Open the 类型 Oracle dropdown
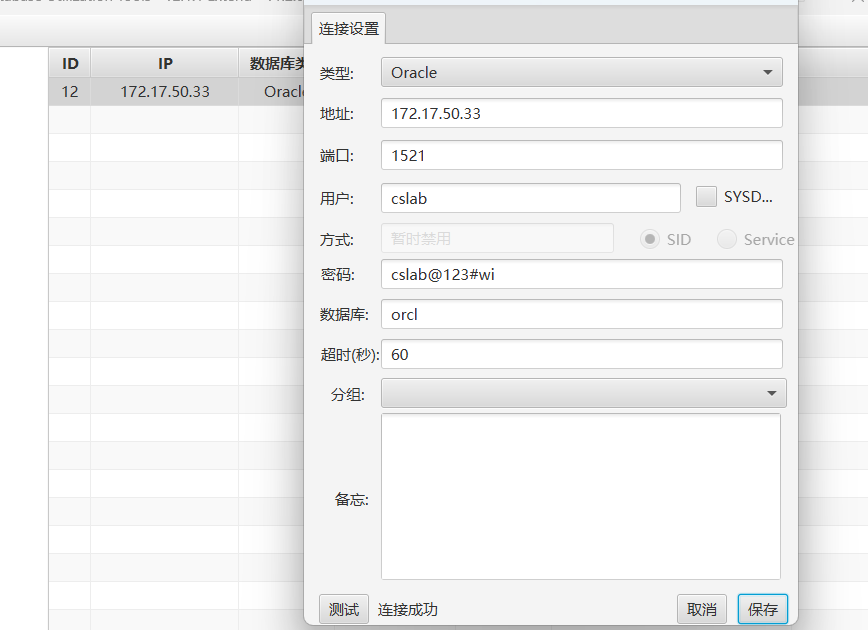868x630 pixels. (581, 73)
